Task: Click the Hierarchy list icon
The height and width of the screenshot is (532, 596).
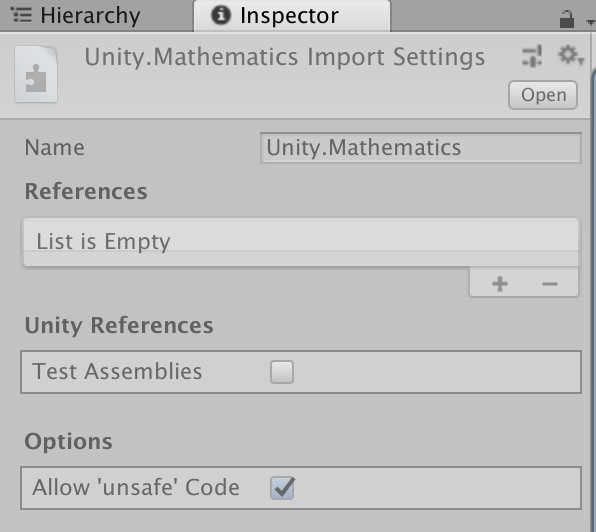Action: coord(21,15)
